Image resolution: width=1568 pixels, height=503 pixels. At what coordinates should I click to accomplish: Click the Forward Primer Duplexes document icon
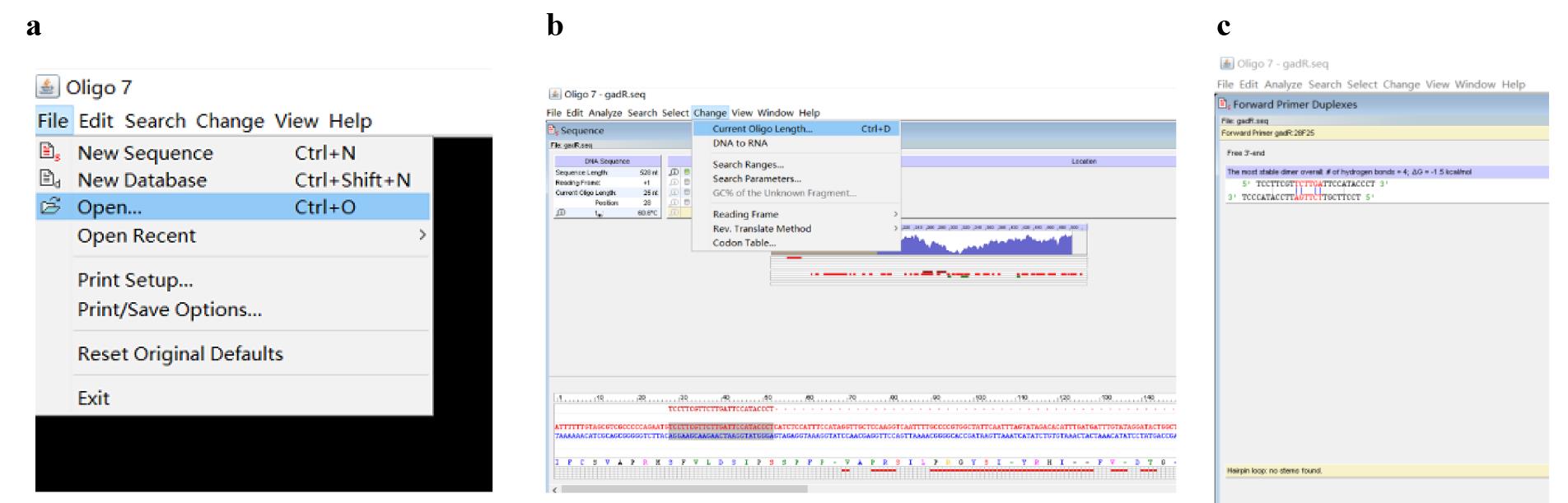(x=1225, y=105)
